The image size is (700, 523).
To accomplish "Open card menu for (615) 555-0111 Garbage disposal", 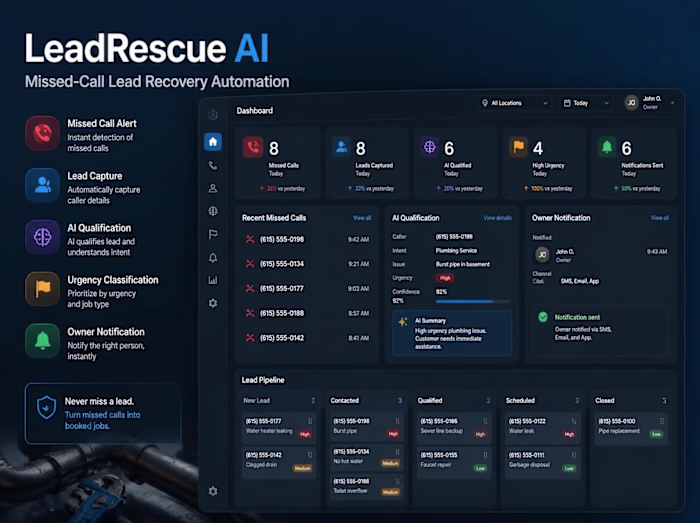I will click(574, 455).
